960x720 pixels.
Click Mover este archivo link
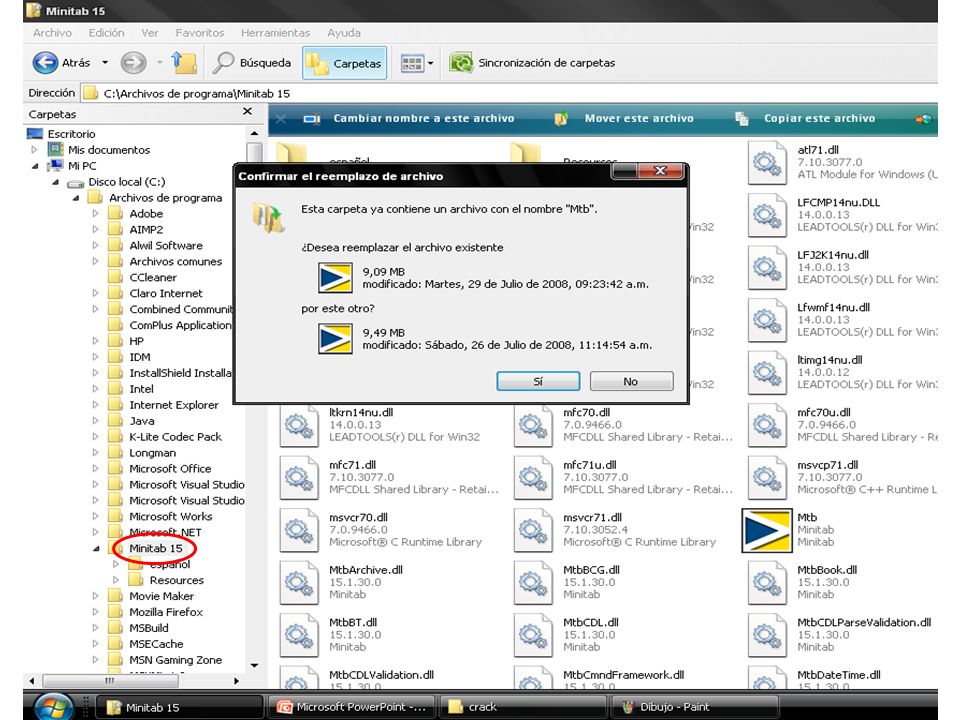tap(624, 119)
